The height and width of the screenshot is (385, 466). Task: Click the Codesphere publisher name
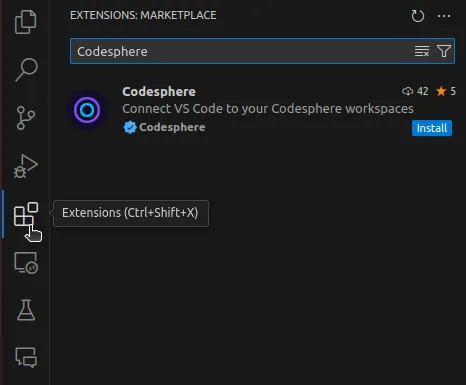pyautogui.click(x=172, y=127)
